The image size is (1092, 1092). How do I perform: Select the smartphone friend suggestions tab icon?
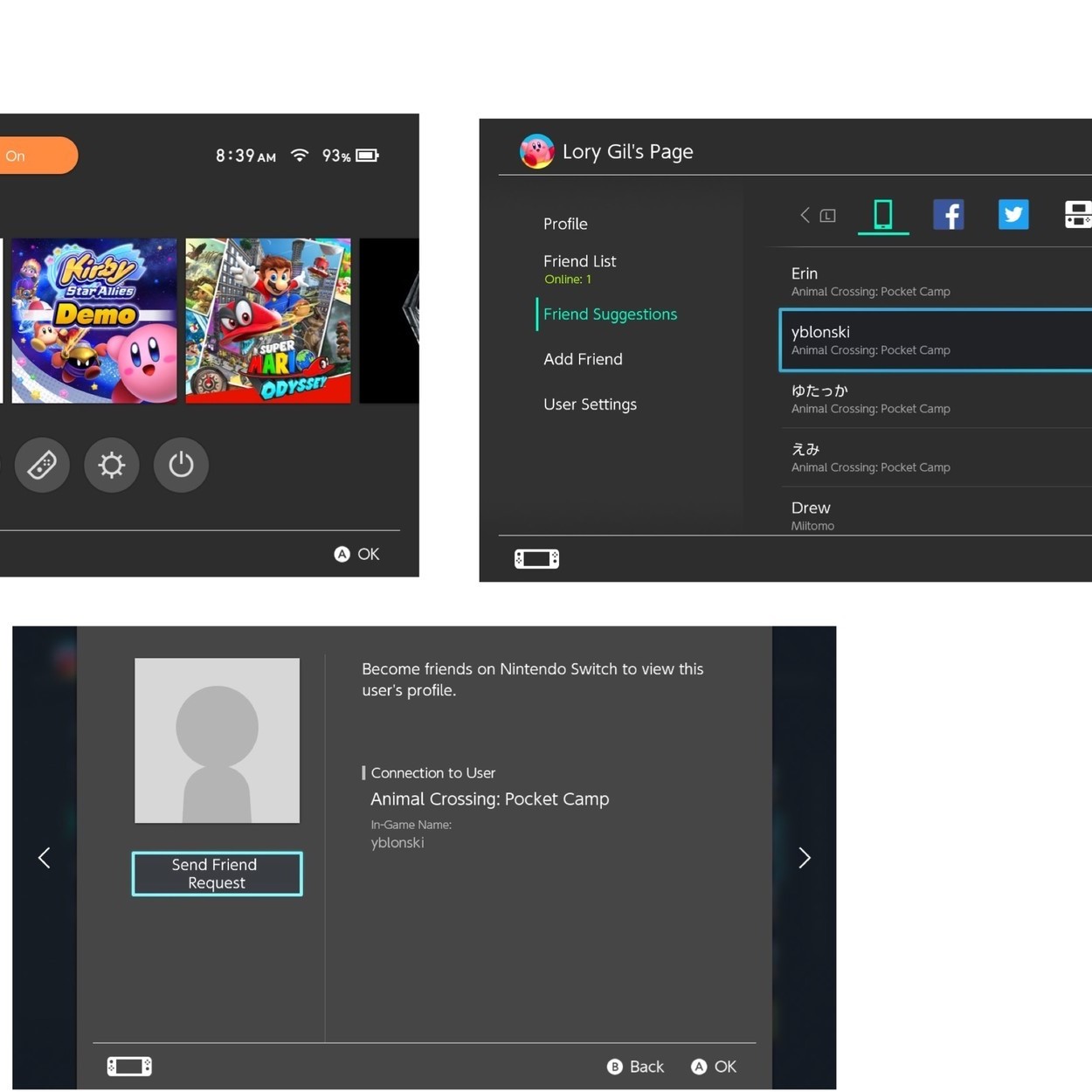click(883, 214)
